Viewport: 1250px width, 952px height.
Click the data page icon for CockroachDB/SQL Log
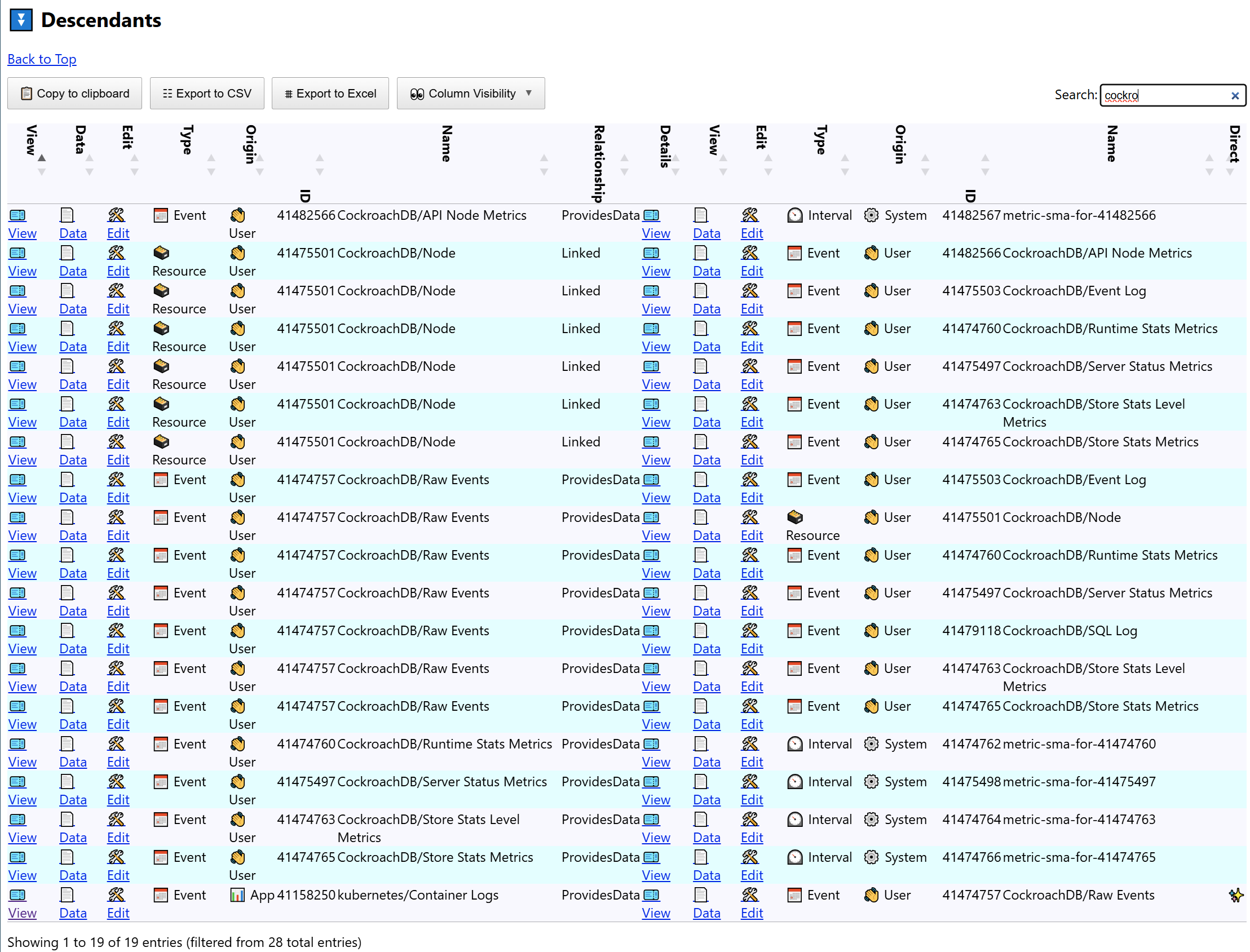pyautogui.click(x=701, y=631)
